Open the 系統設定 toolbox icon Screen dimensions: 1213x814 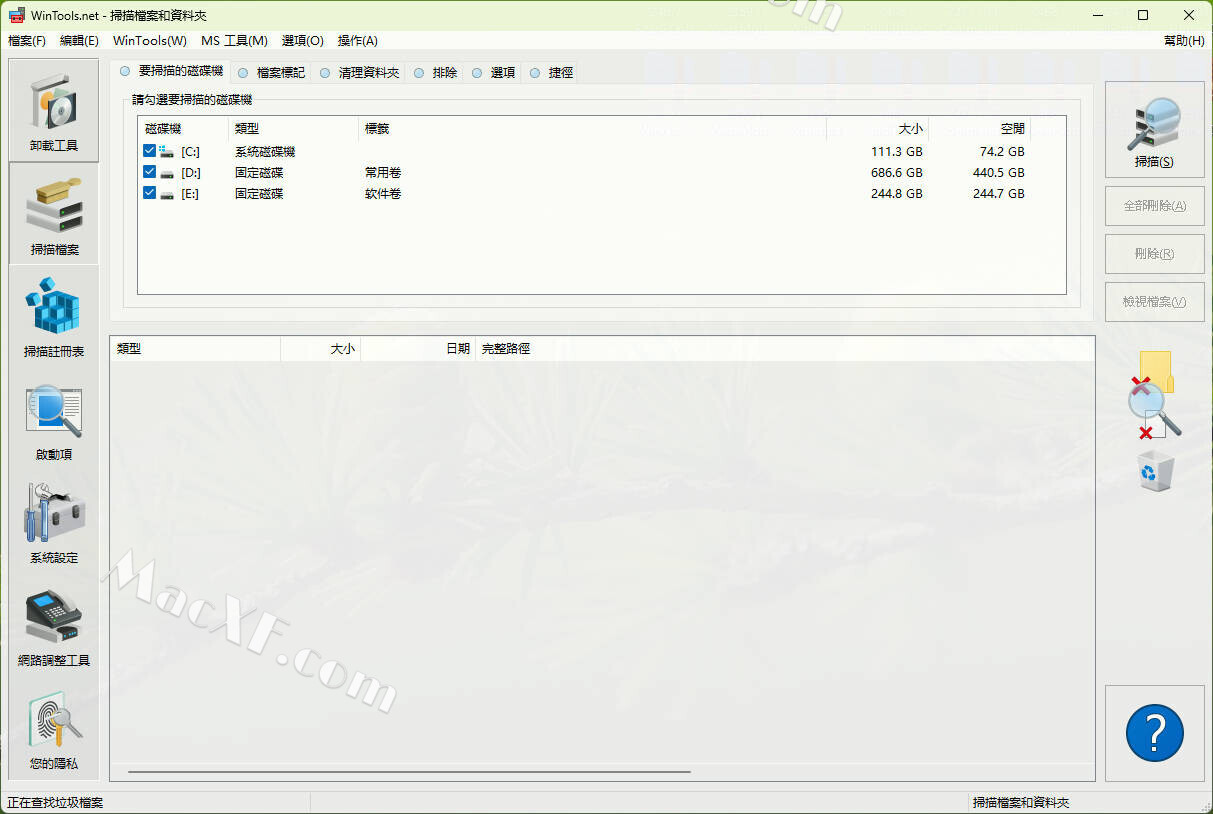pos(54,523)
